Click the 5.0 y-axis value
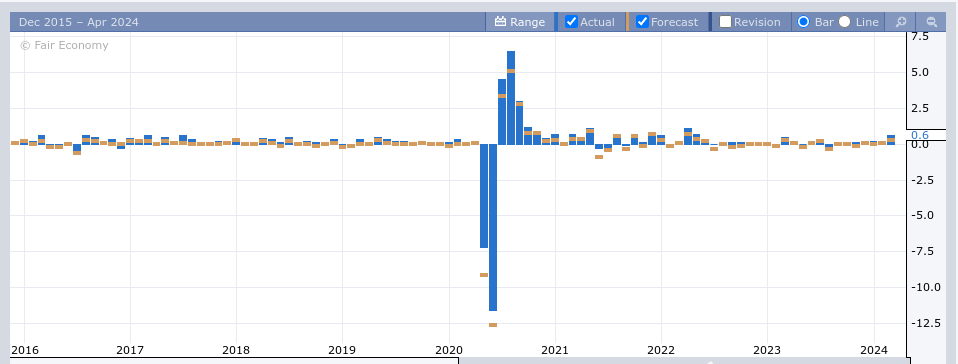The width and height of the screenshot is (958, 364). coord(920,72)
